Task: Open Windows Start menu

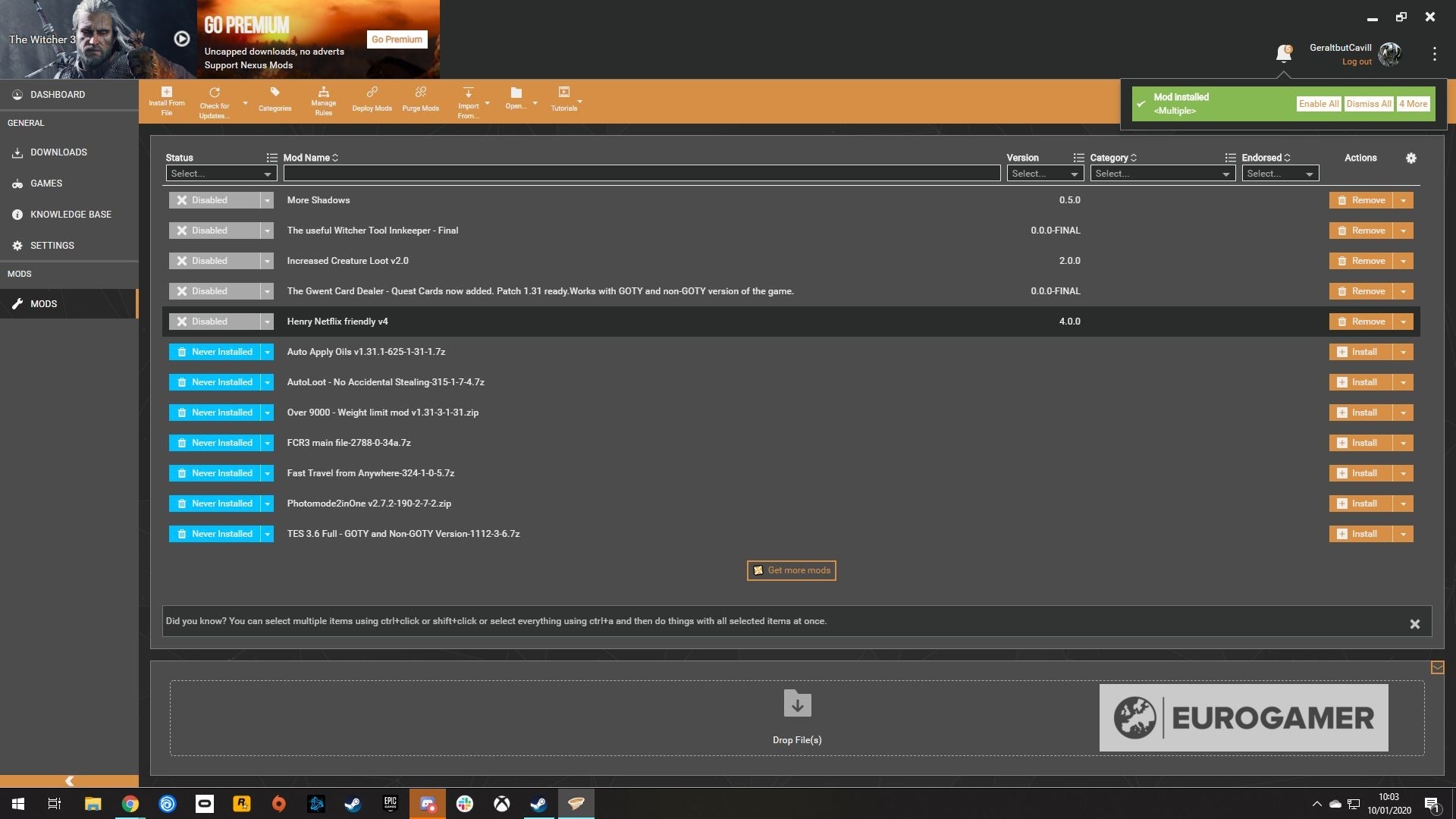Action: 18,804
